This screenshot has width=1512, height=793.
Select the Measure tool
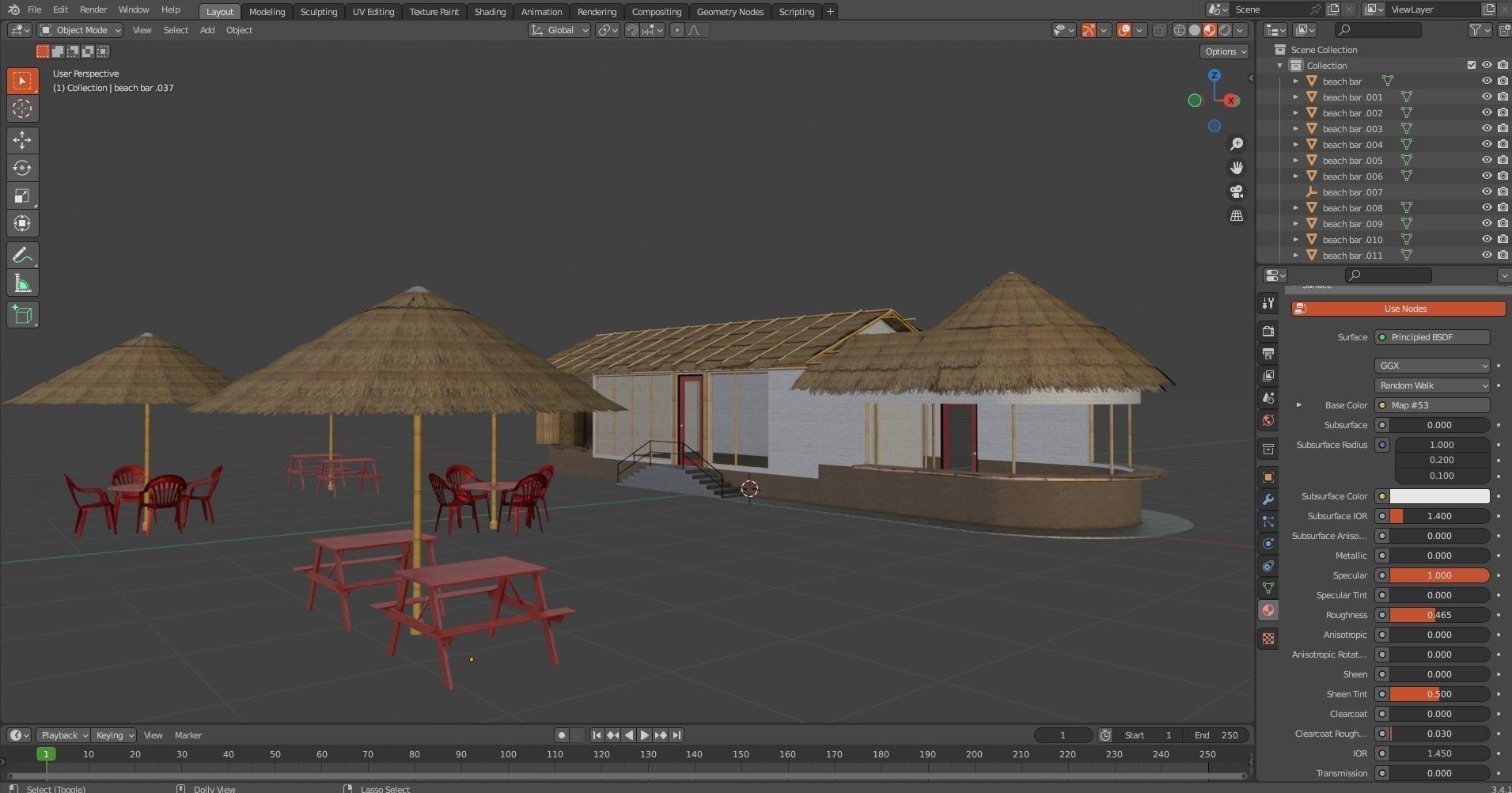click(x=22, y=283)
